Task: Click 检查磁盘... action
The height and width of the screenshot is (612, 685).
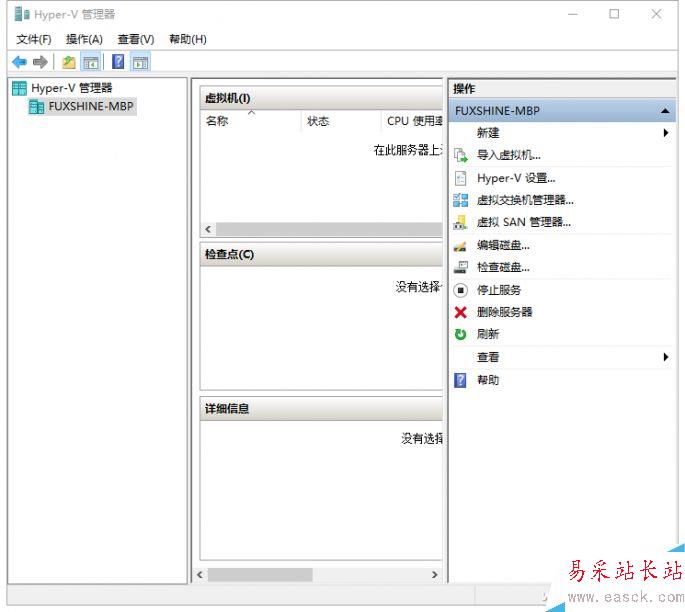Action: coord(503,267)
